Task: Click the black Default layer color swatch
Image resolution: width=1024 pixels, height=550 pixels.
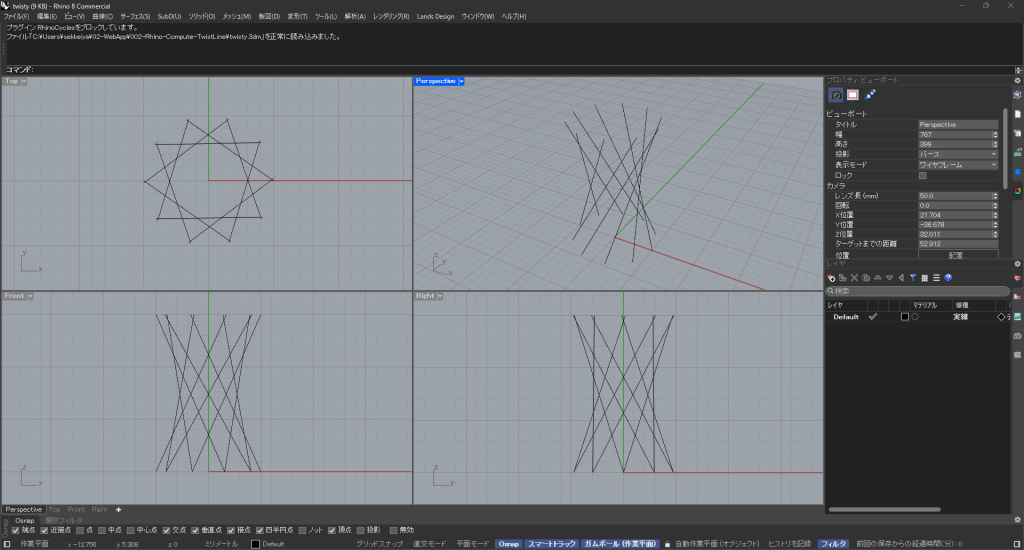Action: click(905, 316)
